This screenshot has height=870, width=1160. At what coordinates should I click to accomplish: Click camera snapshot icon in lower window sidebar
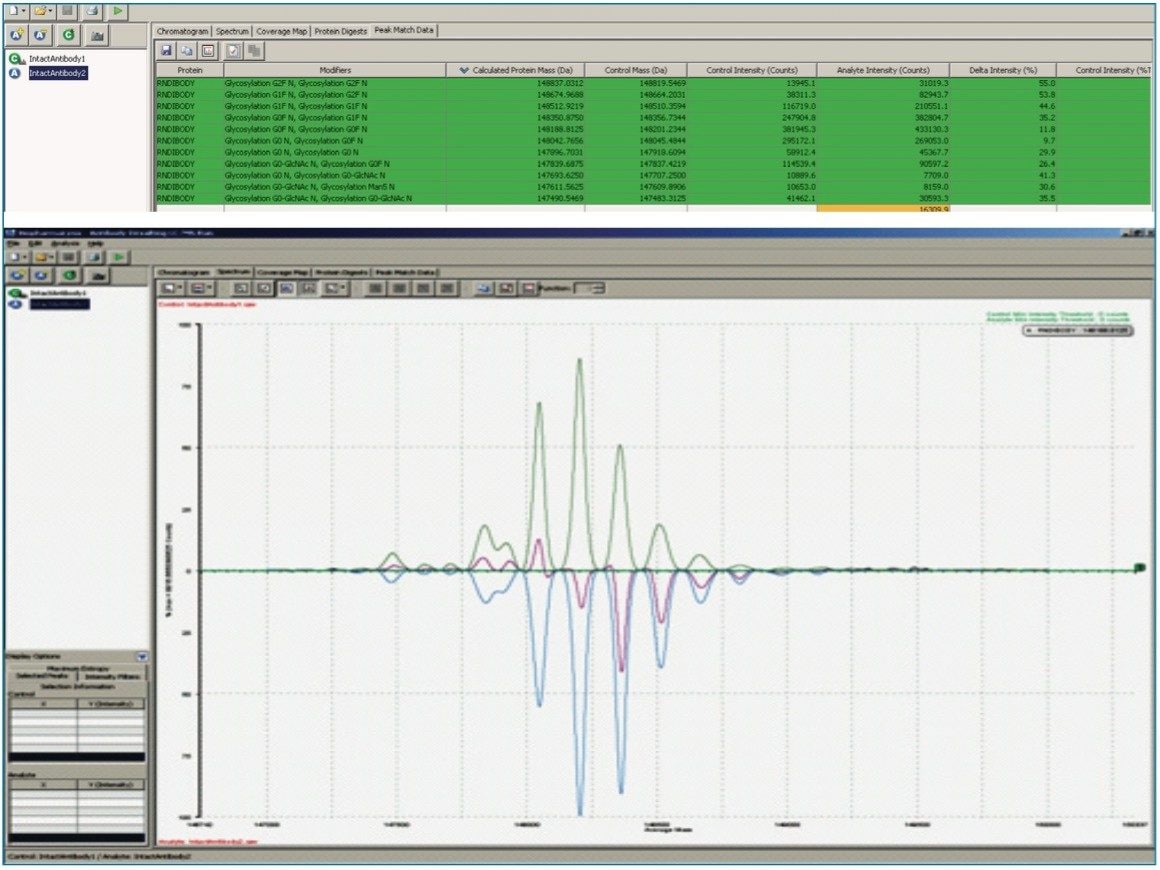(98, 276)
